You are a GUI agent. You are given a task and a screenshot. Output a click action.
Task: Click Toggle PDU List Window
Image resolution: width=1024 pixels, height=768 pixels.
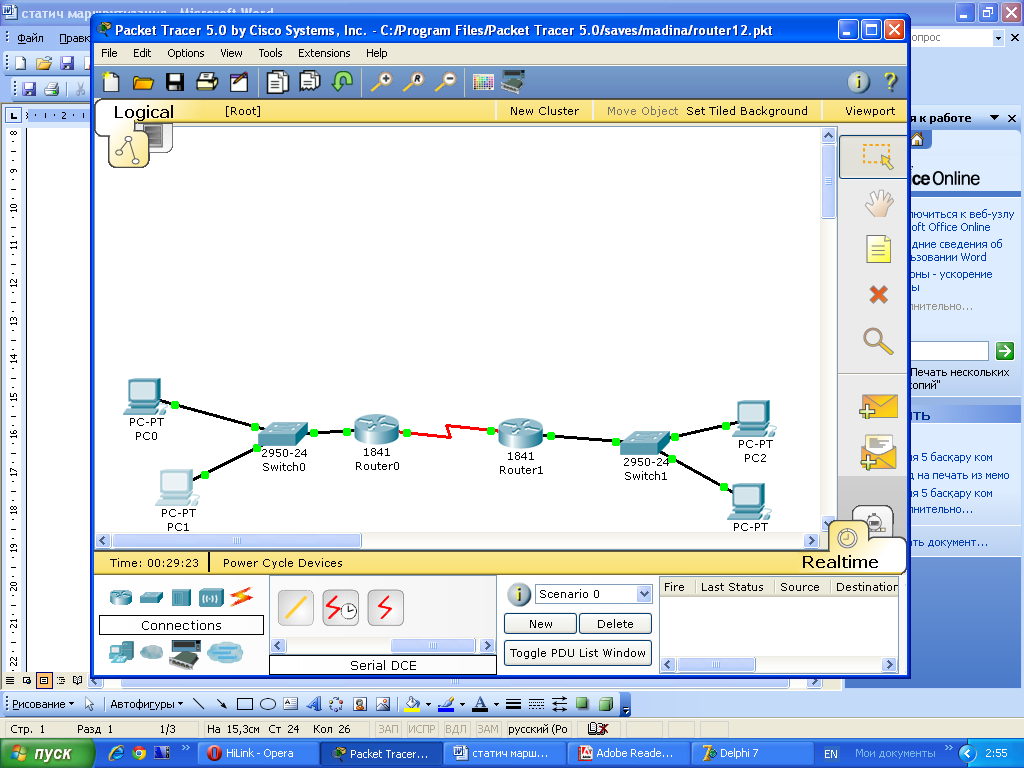coord(578,653)
